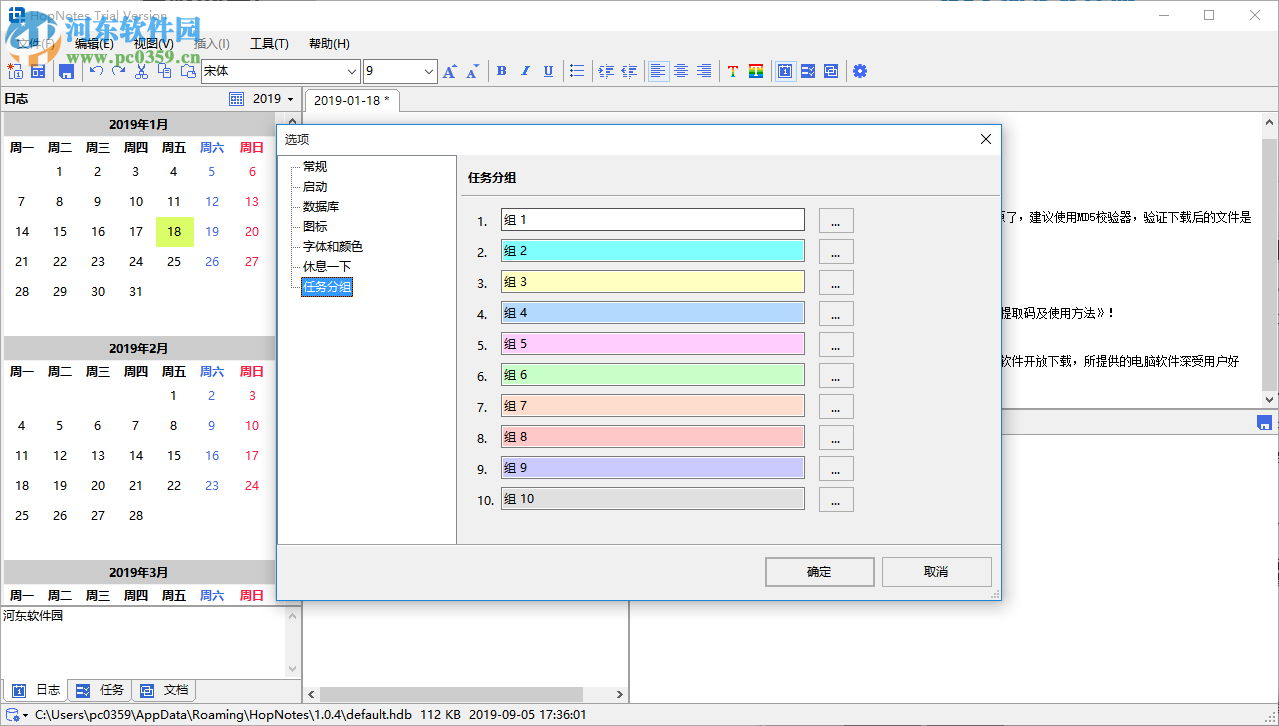Cut selected text using the scissors icon
The width and height of the screenshot is (1279, 726).
(142, 71)
